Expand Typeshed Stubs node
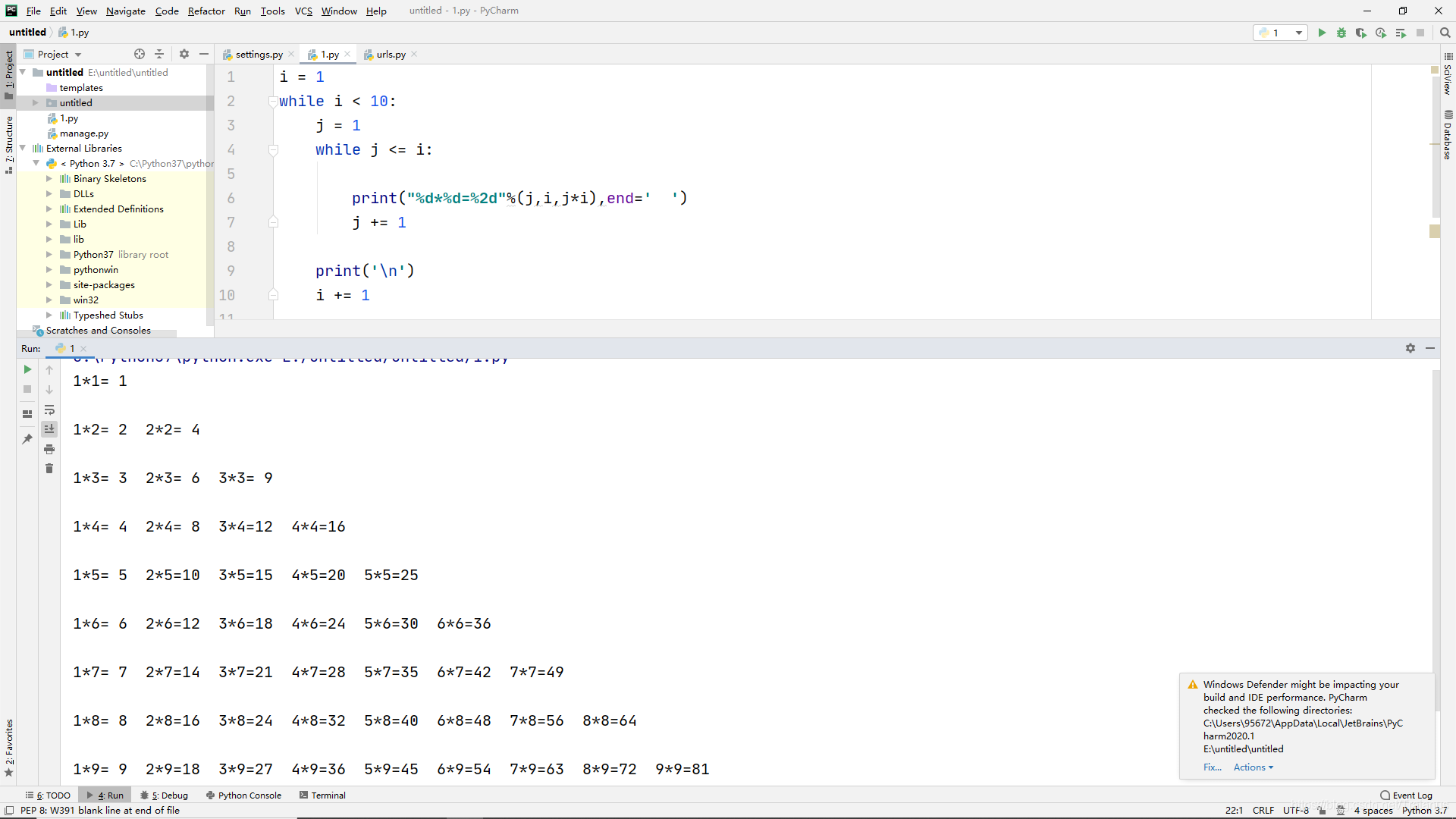Viewport: 1456px width, 819px height. [x=49, y=315]
